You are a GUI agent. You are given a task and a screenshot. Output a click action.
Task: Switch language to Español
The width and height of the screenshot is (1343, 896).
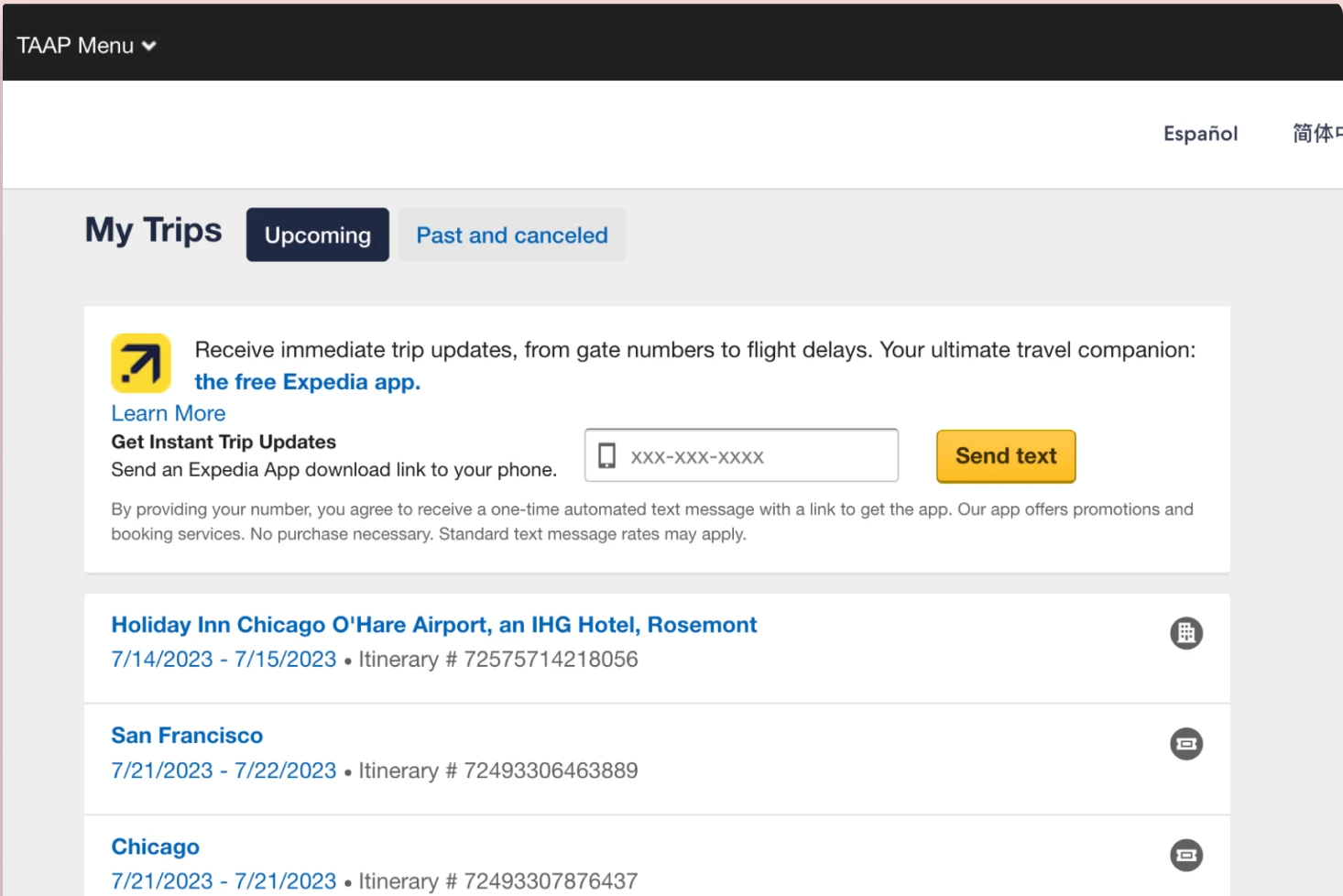click(1200, 134)
